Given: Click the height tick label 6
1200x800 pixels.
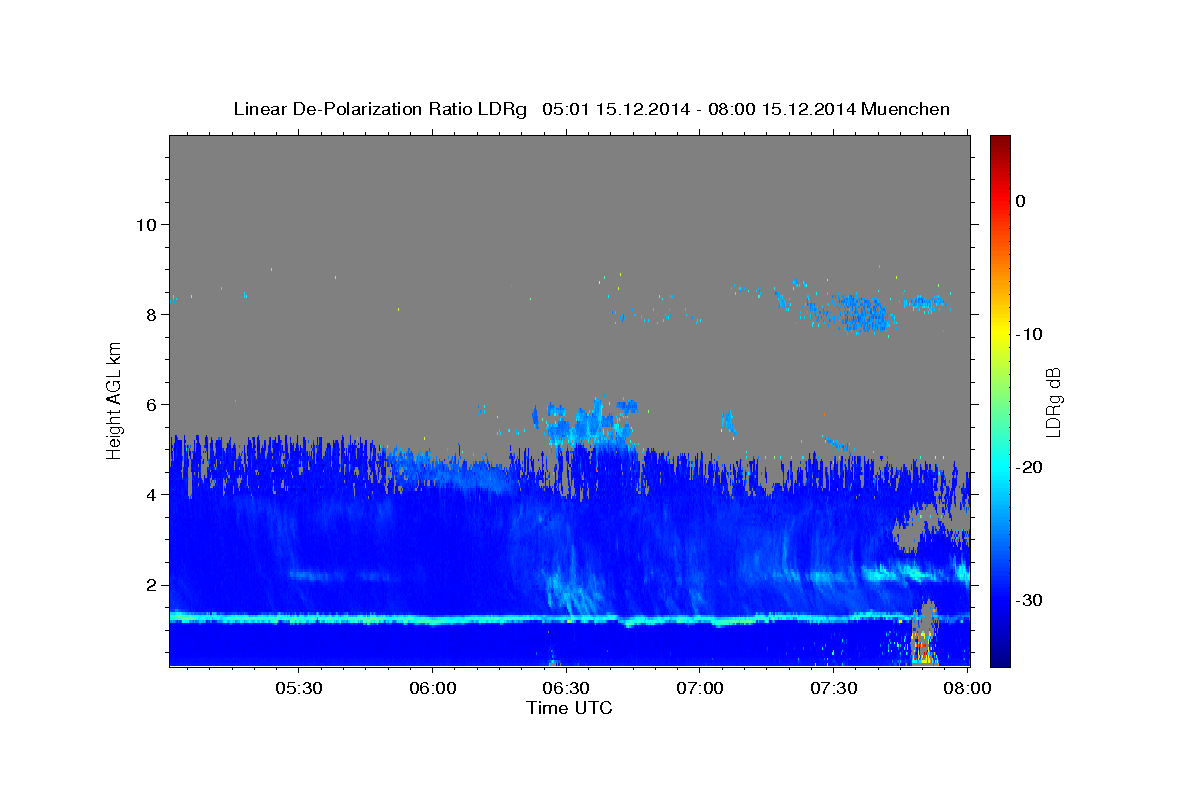Looking at the screenshot, I should click(x=150, y=404).
